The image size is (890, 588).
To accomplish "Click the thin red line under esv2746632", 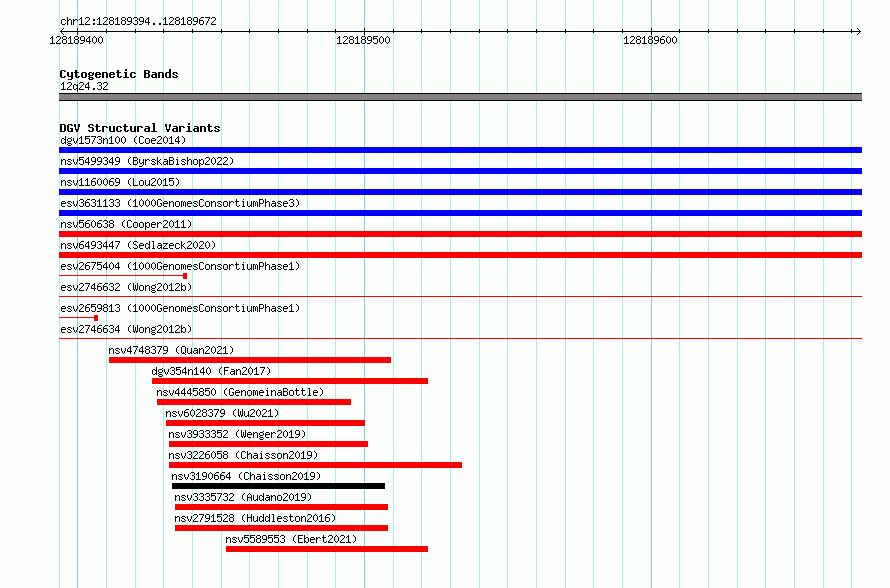I will [460, 297].
